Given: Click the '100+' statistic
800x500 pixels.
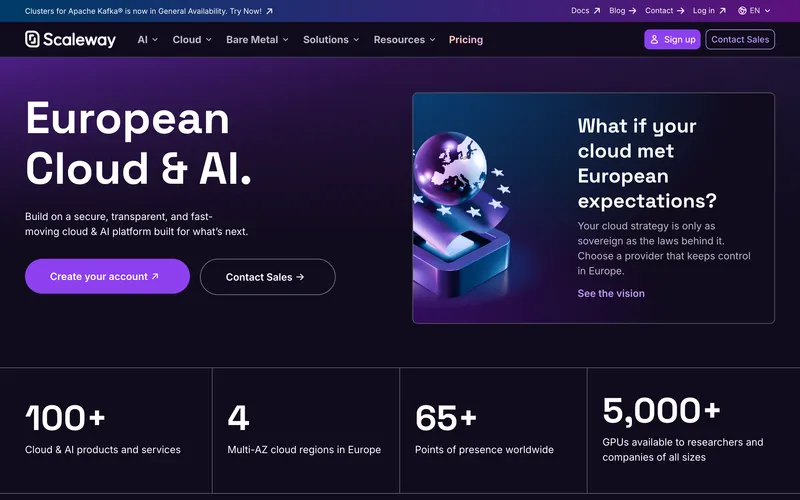Looking at the screenshot, I should tap(65, 418).
